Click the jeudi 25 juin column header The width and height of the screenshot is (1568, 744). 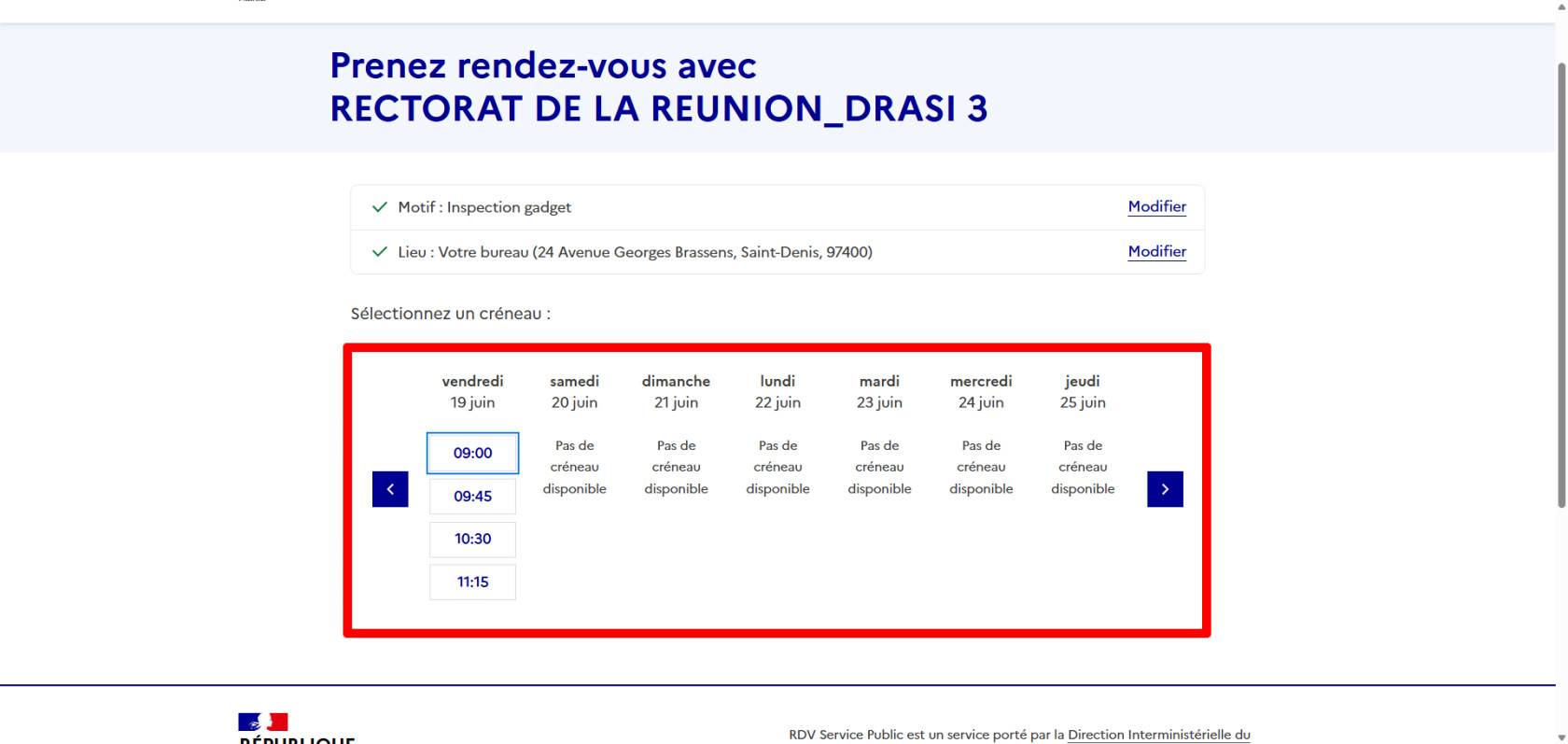point(1083,392)
